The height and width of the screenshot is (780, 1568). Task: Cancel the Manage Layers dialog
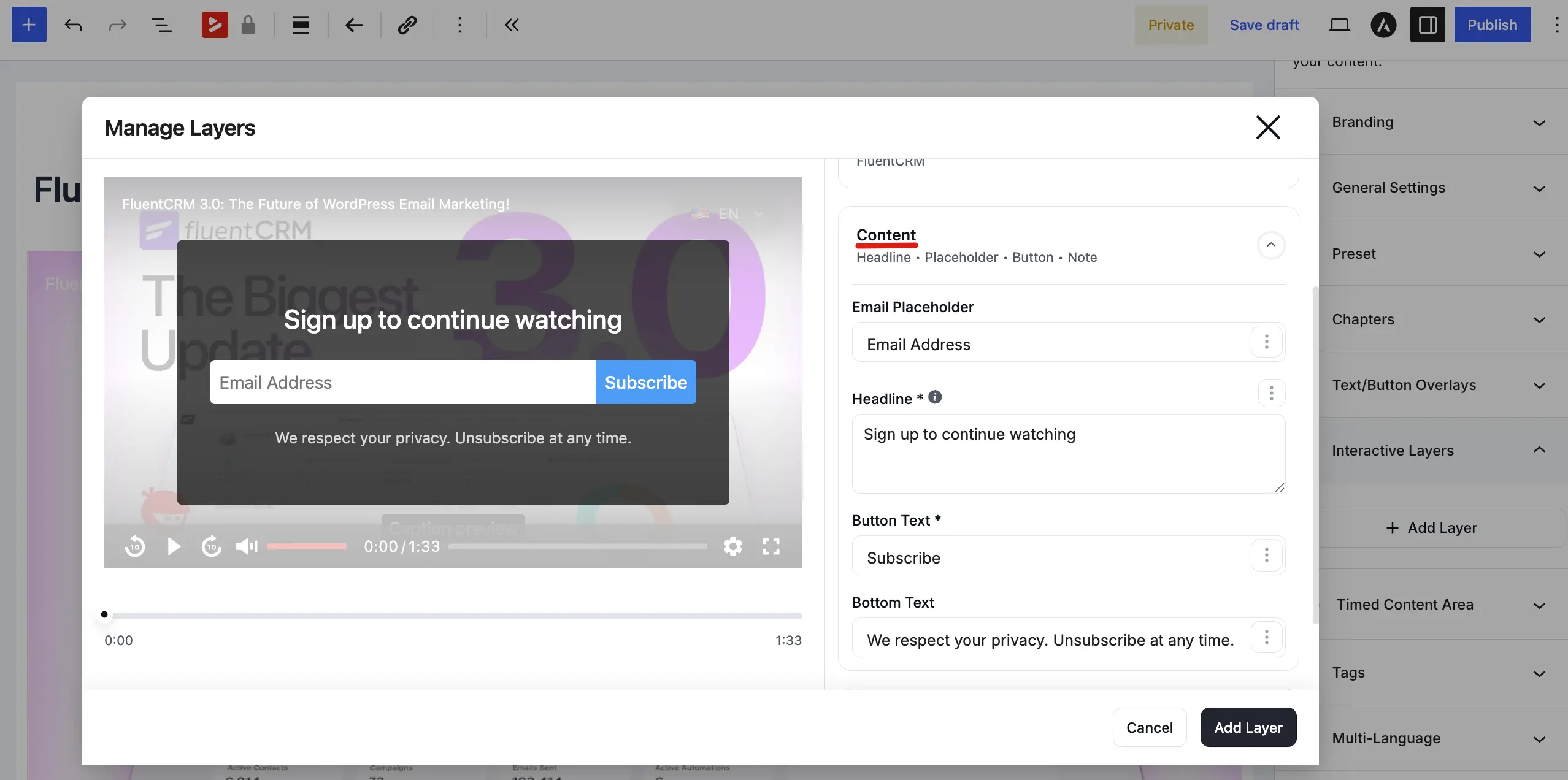(x=1149, y=727)
